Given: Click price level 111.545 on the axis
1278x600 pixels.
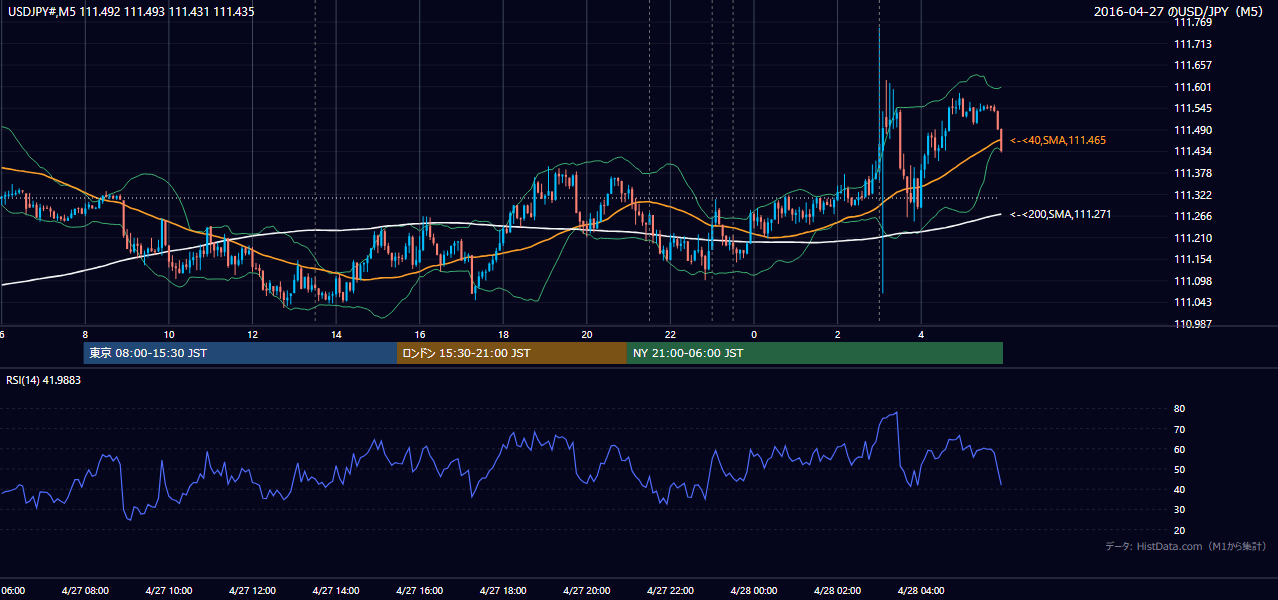Looking at the screenshot, I should (1192, 108).
